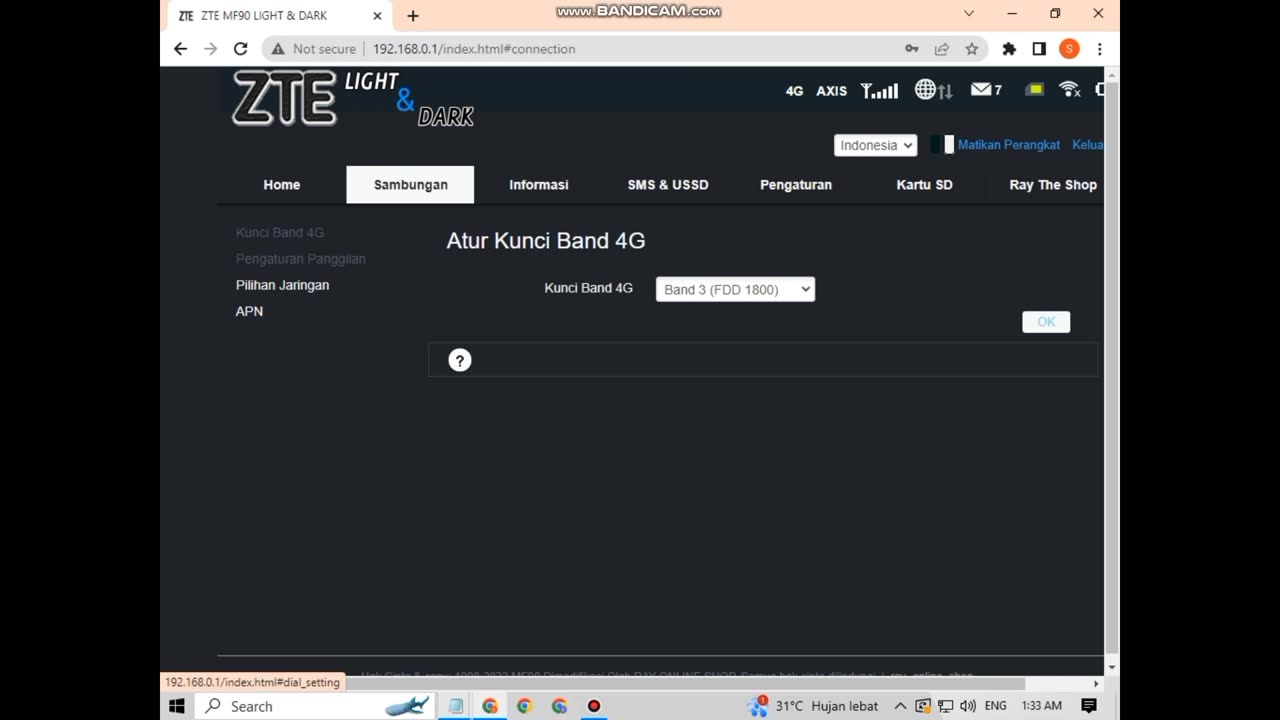Image resolution: width=1280 pixels, height=720 pixels.
Task: Click the globe data connection icon
Action: click(933, 90)
